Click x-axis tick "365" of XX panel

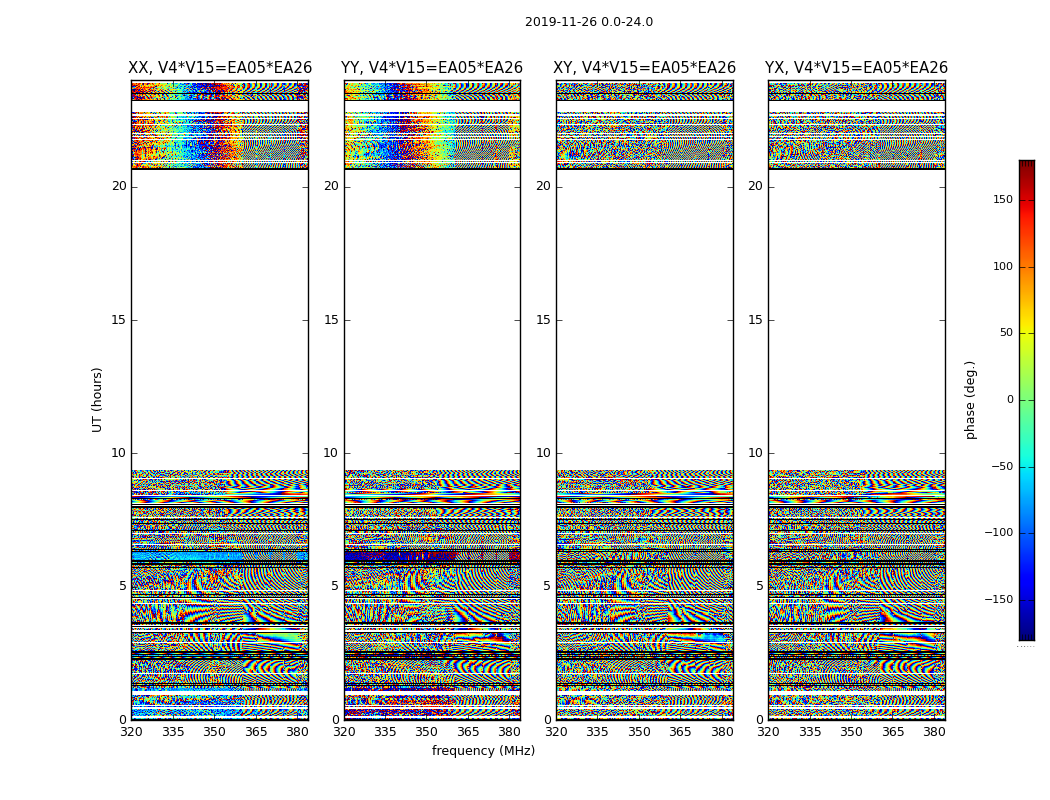[x=256, y=732]
